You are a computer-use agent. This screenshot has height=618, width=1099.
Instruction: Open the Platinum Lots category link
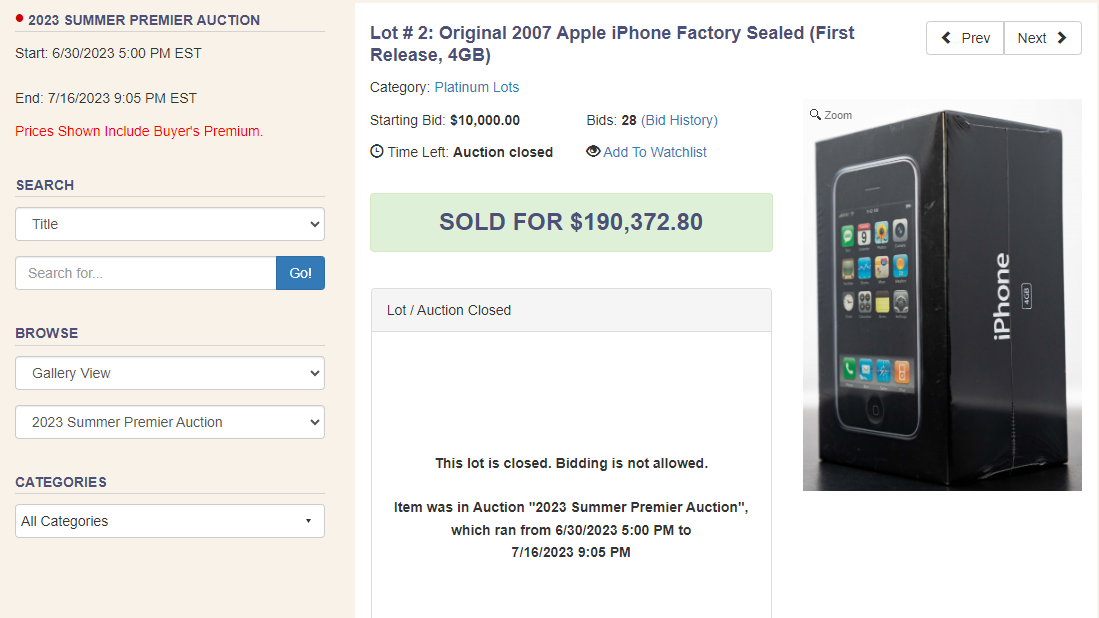478,87
